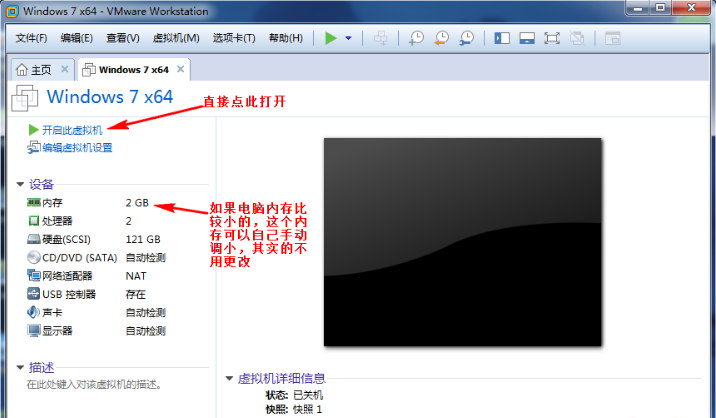Revert to snapshot using the clock-arrow icon
The height and width of the screenshot is (418, 716).
[x=441, y=38]
